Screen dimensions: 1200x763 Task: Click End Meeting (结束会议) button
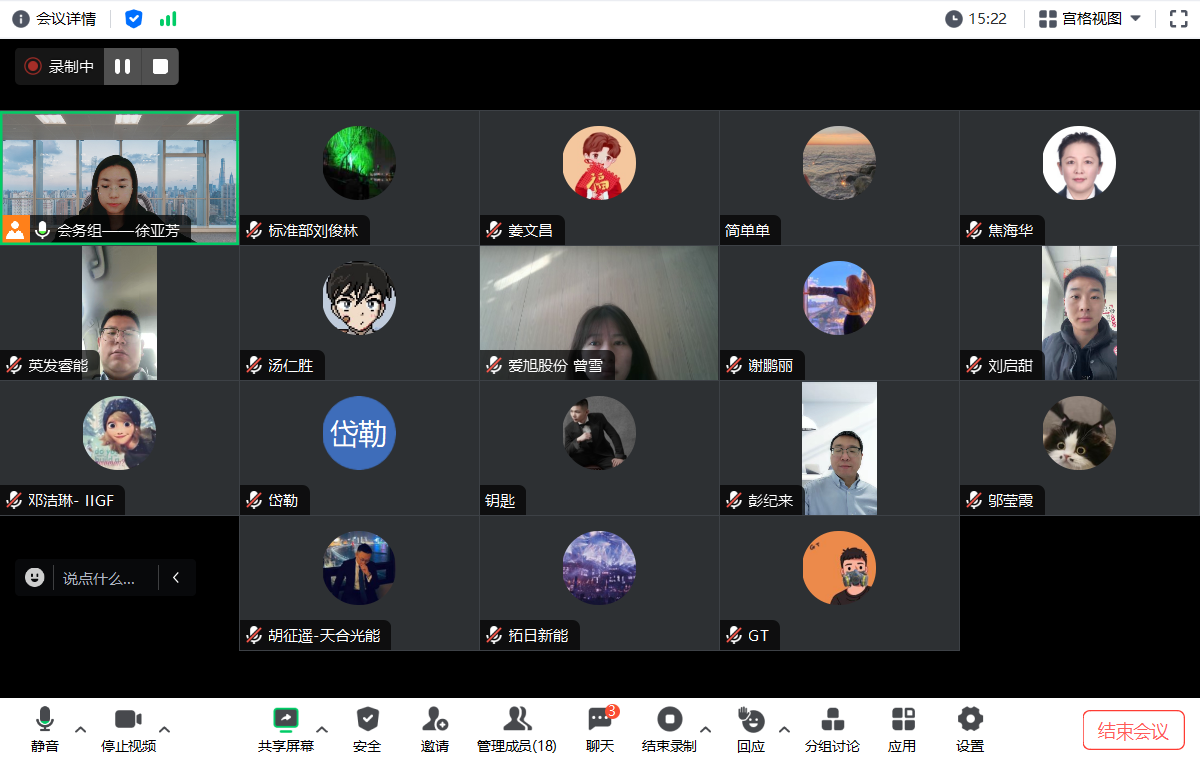1133,730
